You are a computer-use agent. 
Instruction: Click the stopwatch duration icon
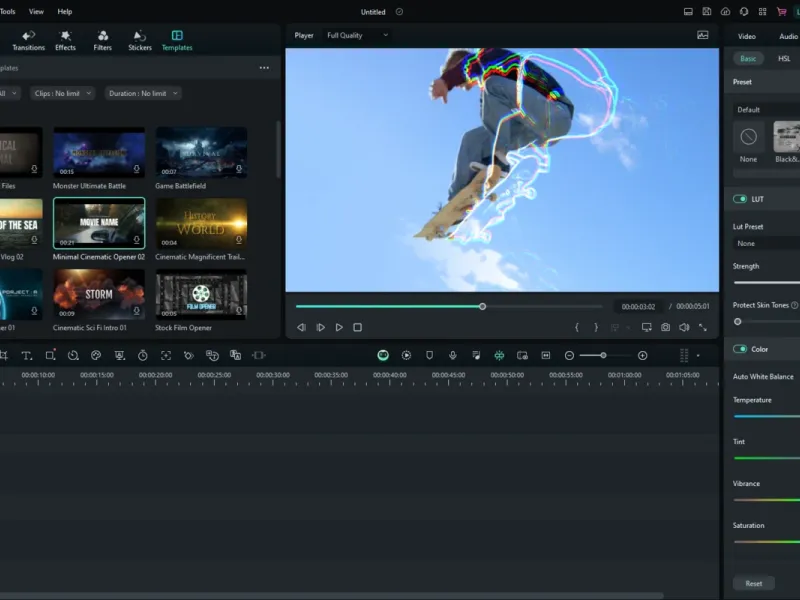point(143,356)
